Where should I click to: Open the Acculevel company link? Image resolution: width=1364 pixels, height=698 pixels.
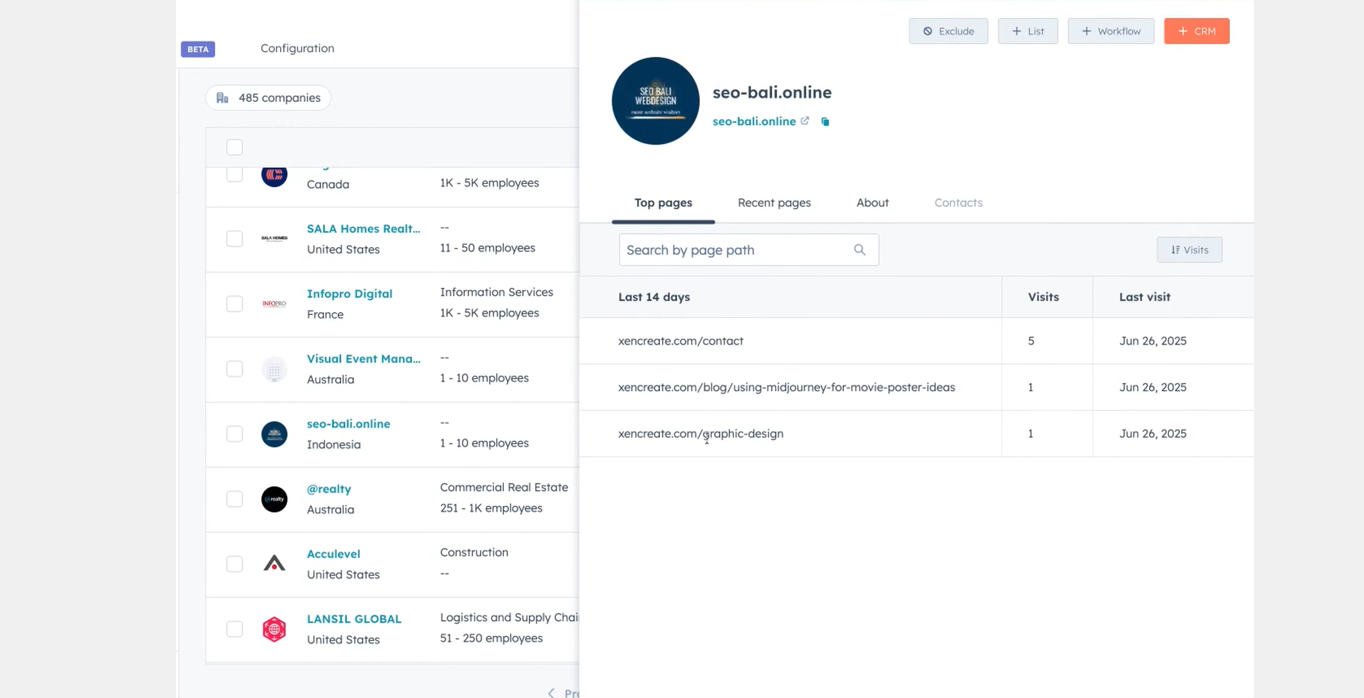click(333, 553)
